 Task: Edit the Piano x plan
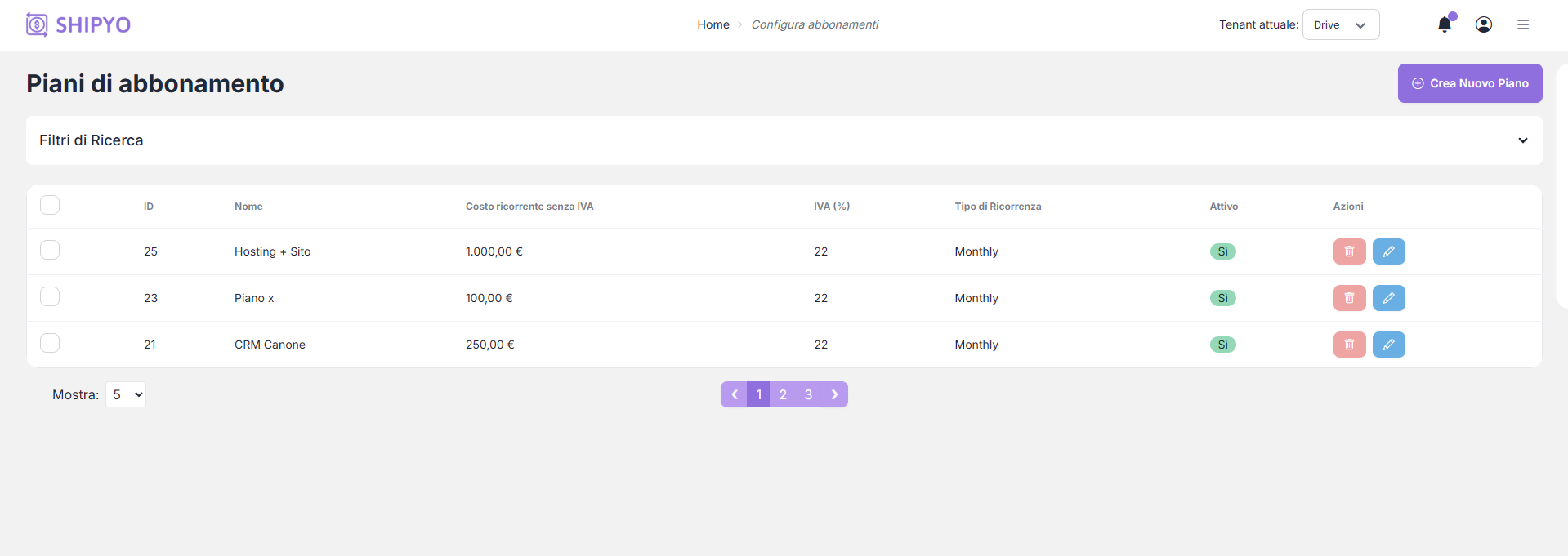pyautogui.click(x=1388, y=298)
